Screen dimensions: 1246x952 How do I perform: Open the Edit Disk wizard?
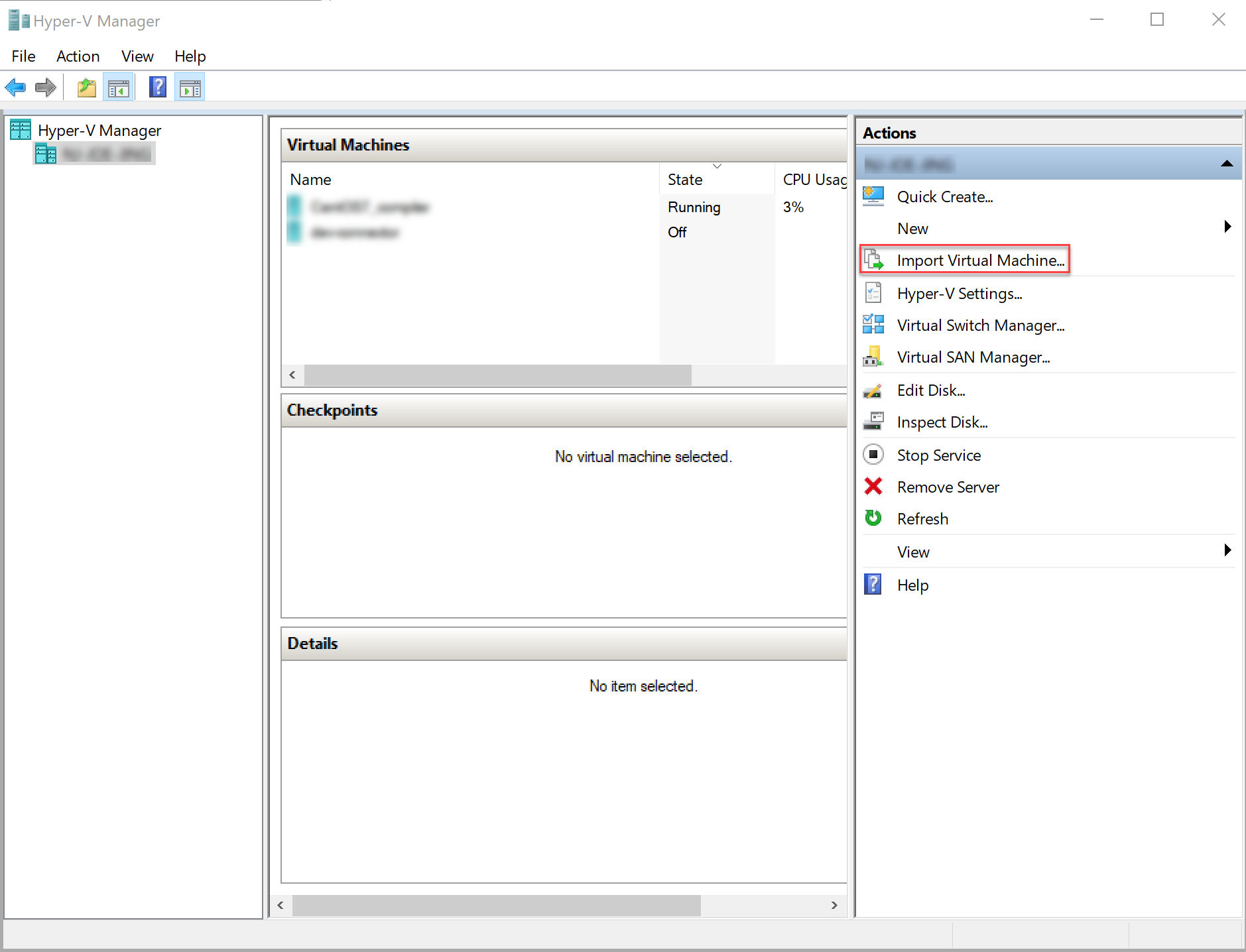[931, 390]
